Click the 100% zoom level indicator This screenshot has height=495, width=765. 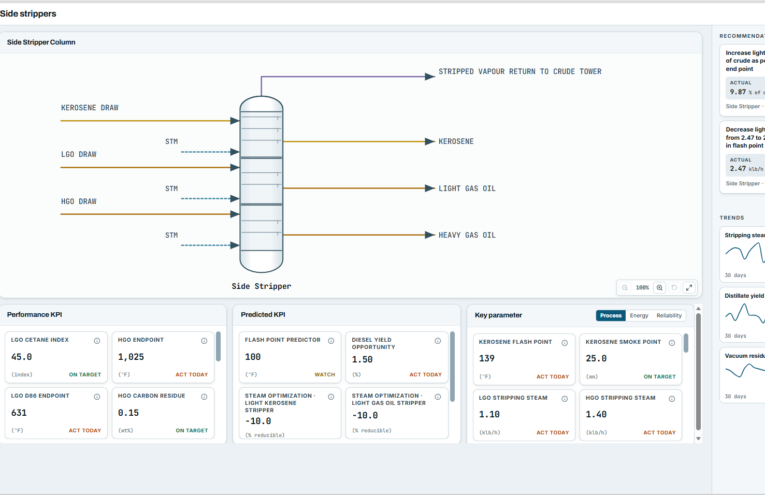point(642,288)
